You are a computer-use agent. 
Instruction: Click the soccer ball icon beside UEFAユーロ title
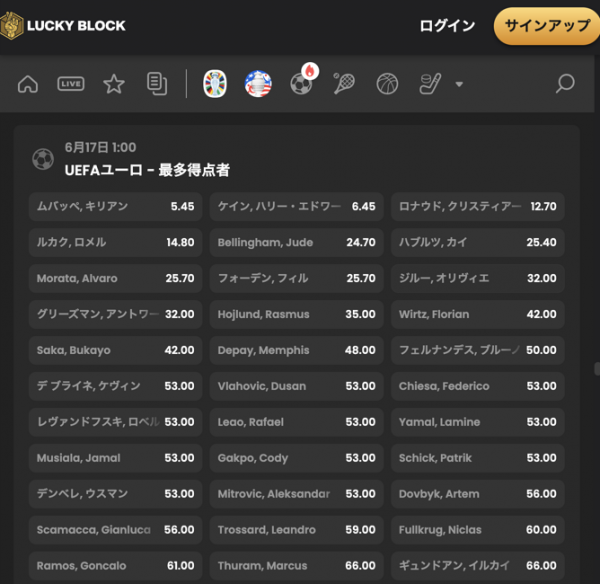(43, 159)
